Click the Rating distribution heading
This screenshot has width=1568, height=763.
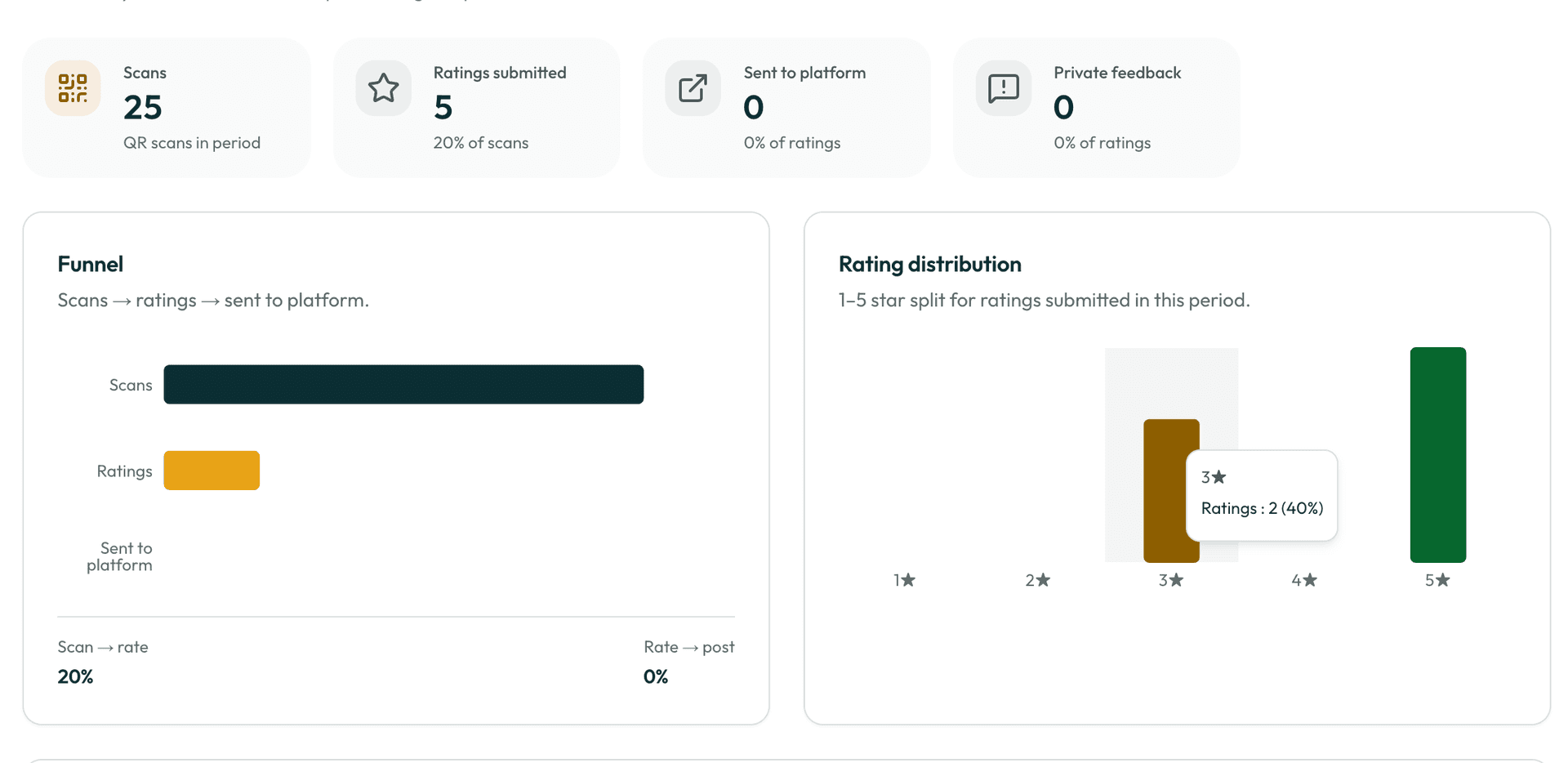pos(930,264)
